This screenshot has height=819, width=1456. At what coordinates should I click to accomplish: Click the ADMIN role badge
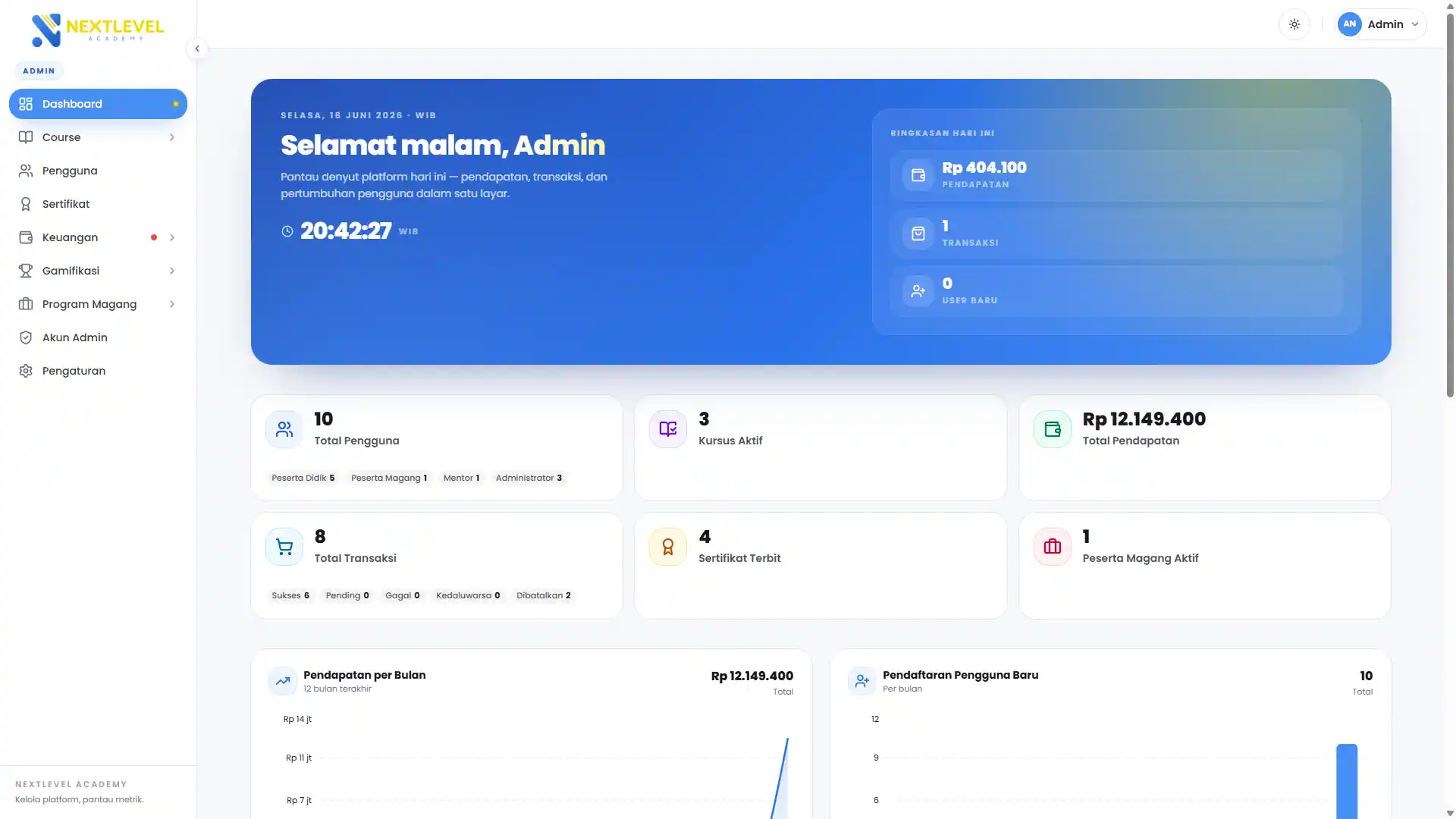click(x=39, y=71)
